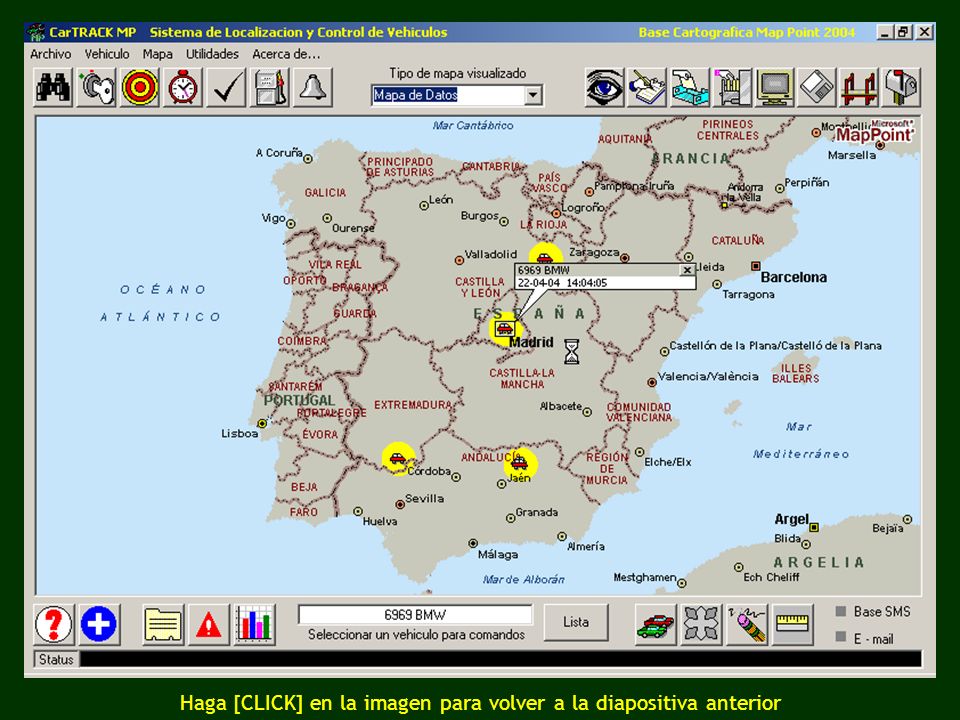Click the binoculars search icon
This screenshot has height=720, width=960.
pos(53,88)
